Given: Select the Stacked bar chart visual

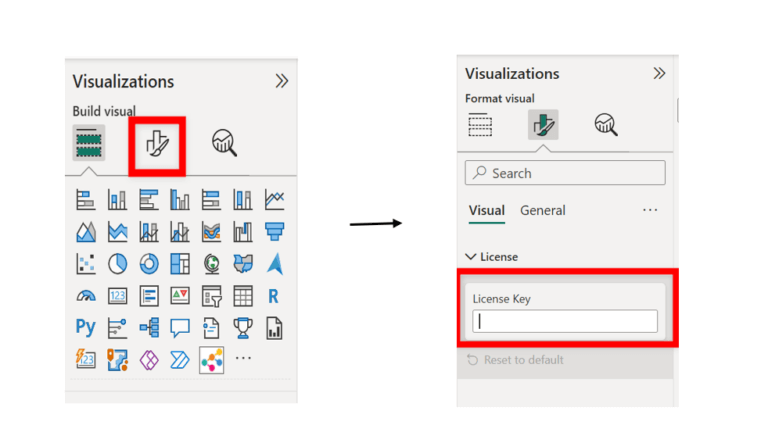Looking at the screenshot, I should [86, 200].
